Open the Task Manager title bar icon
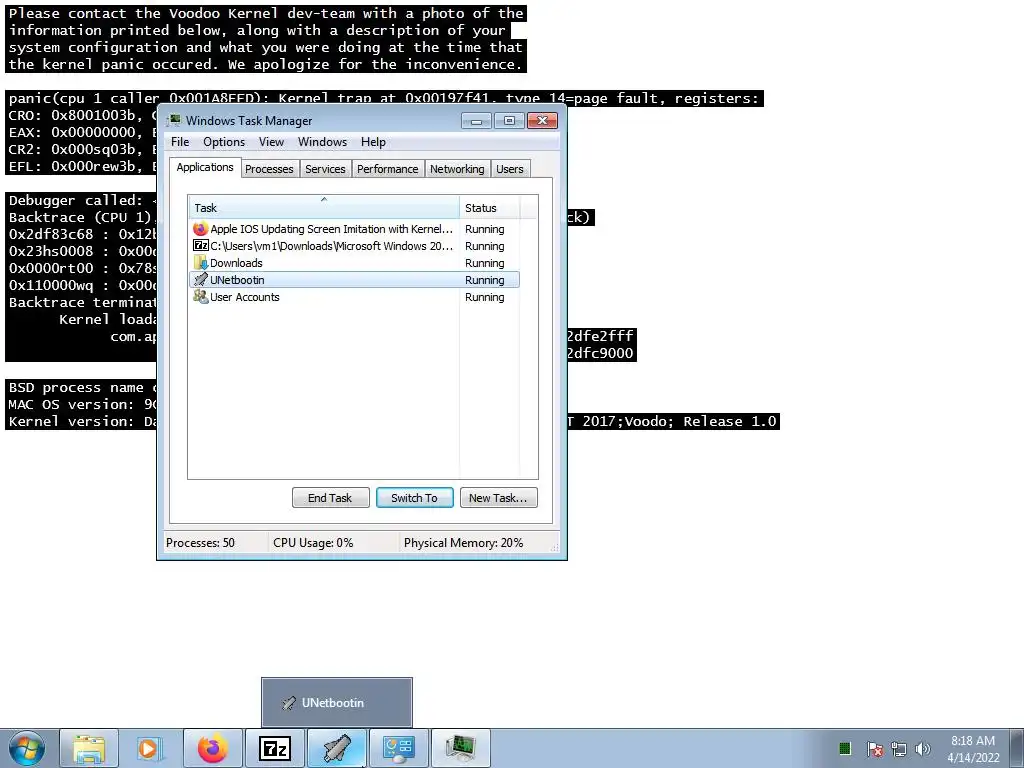This screenshot has width=1024, height=768. coord(174,120)
